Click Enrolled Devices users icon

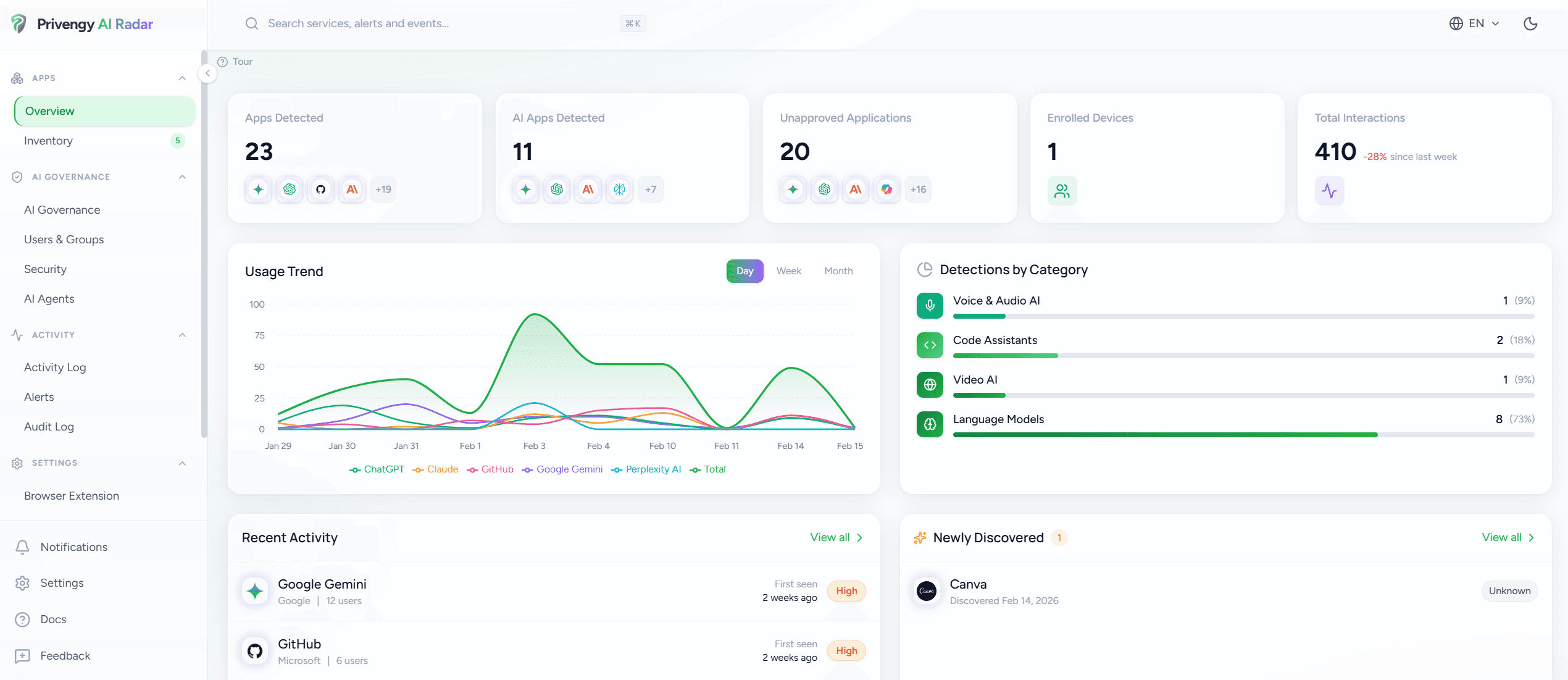point(1062,191)
